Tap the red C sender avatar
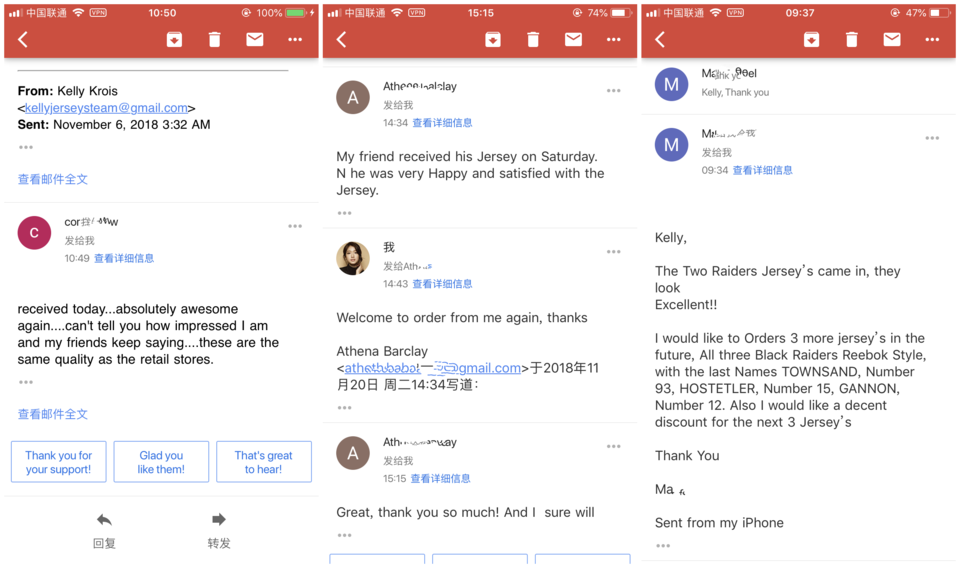 click(x=35, y=232)
